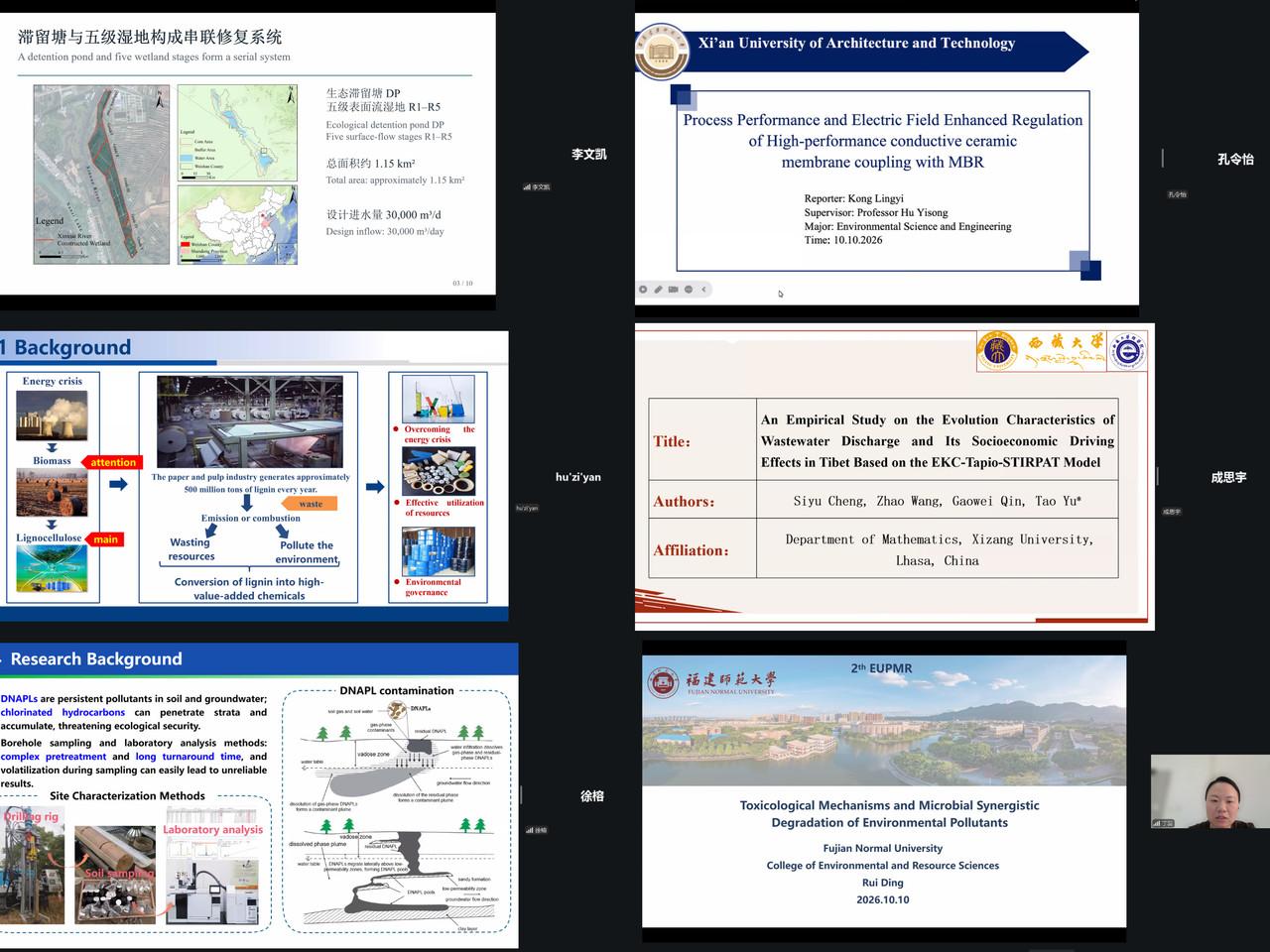1270x952 pixels.
Task: Click the play icon in the slide toolbar
Action: point(643,290)
